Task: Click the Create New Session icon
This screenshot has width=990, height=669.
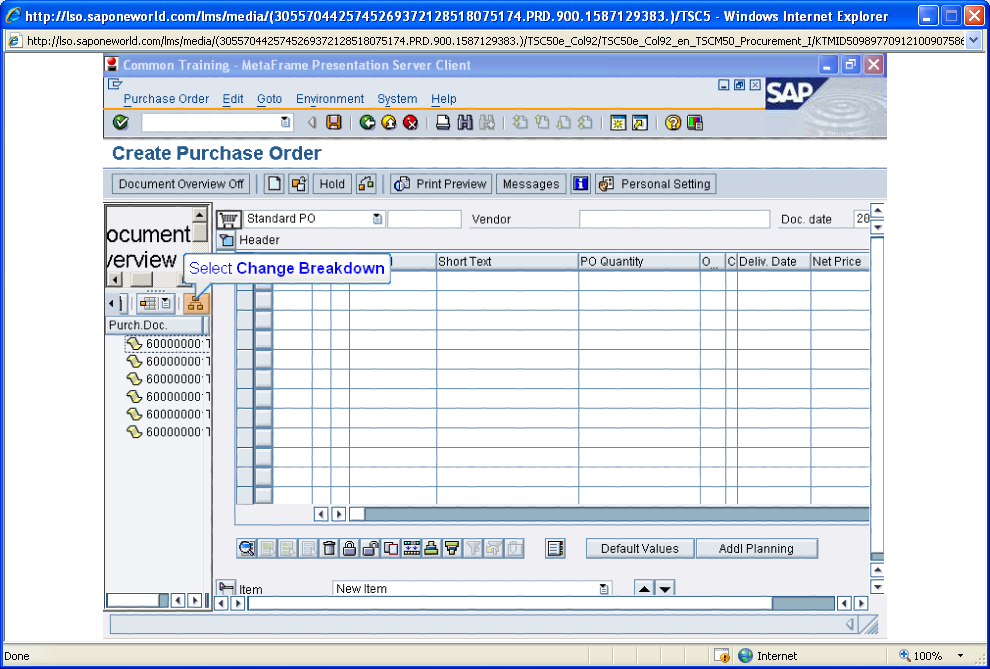Action: (618, 122)
